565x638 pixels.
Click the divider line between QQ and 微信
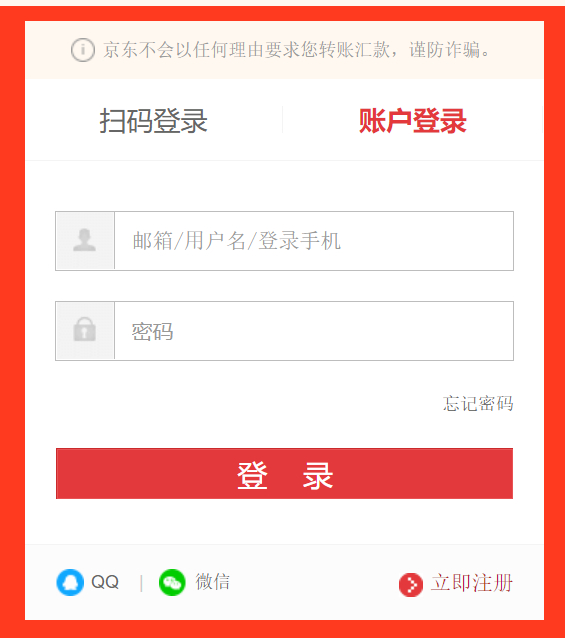(141, 583)
